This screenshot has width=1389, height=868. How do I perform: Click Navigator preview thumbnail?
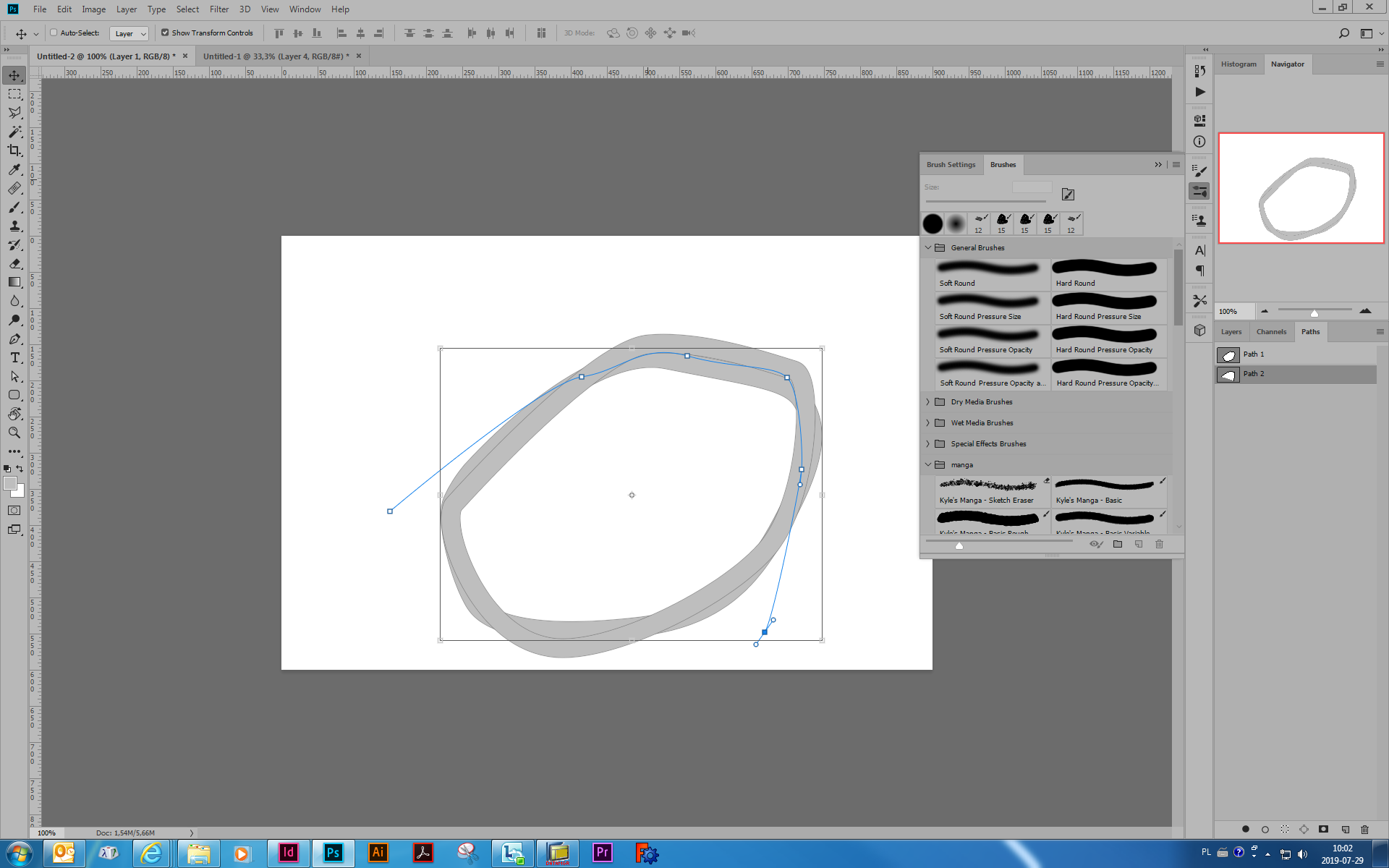click(1301, 188)
